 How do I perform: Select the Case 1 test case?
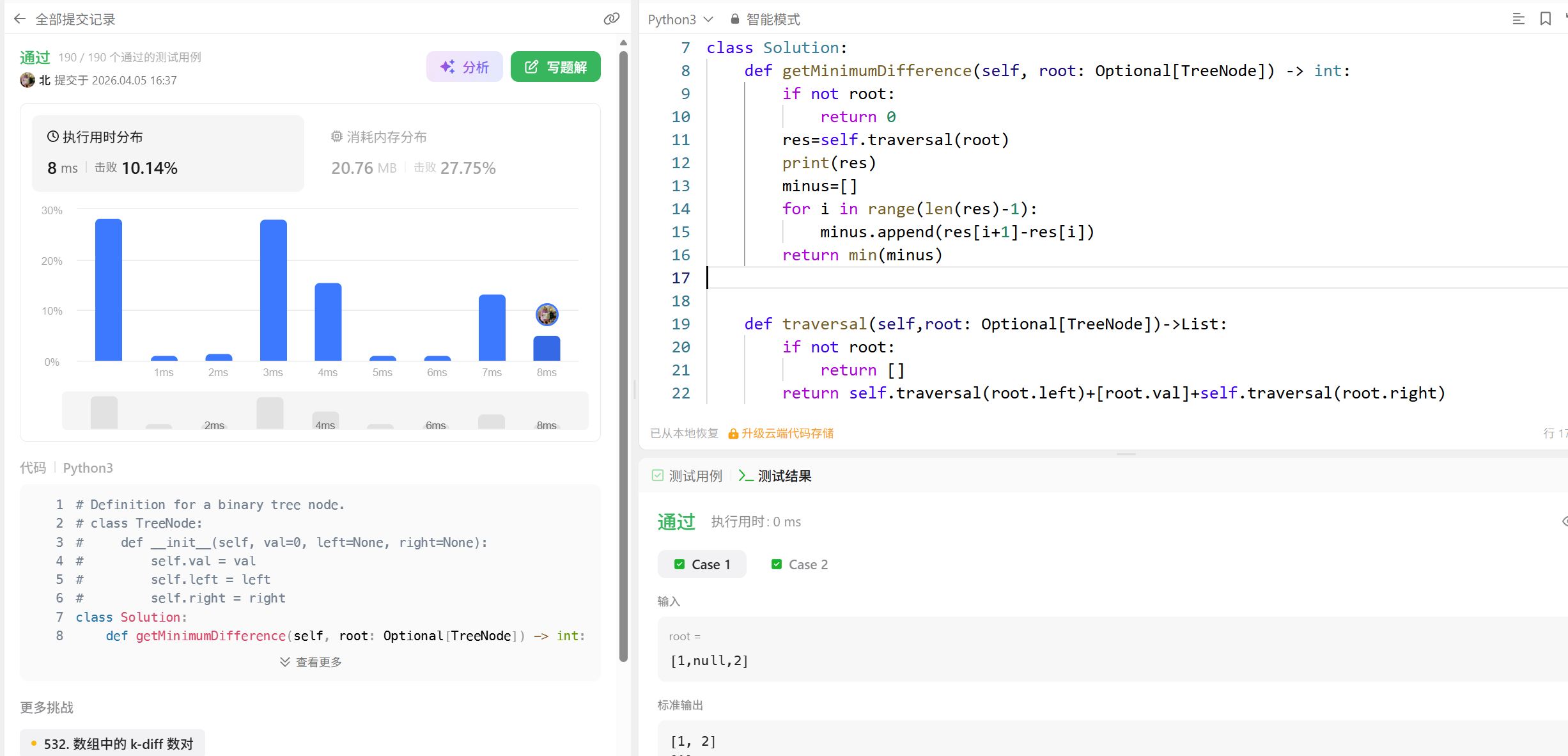[702, 564]
